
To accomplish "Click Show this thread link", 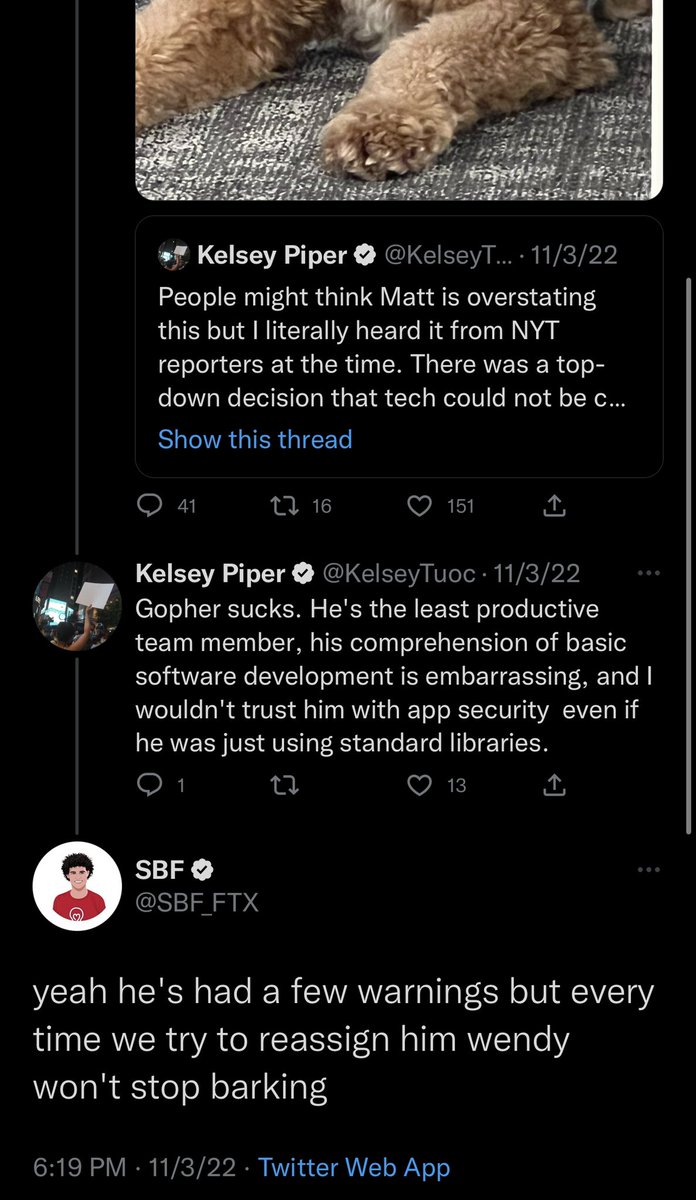I will (255, 439).
